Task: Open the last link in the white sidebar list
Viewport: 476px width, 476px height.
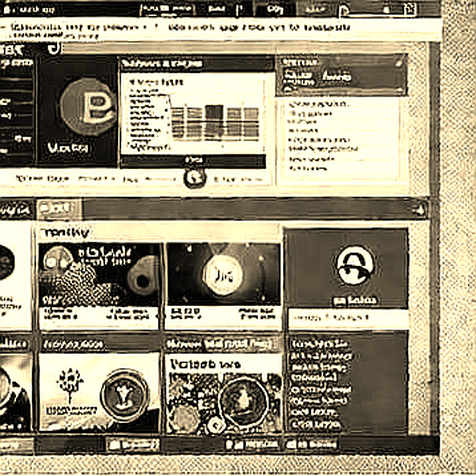Action: [x=307, y=168]
